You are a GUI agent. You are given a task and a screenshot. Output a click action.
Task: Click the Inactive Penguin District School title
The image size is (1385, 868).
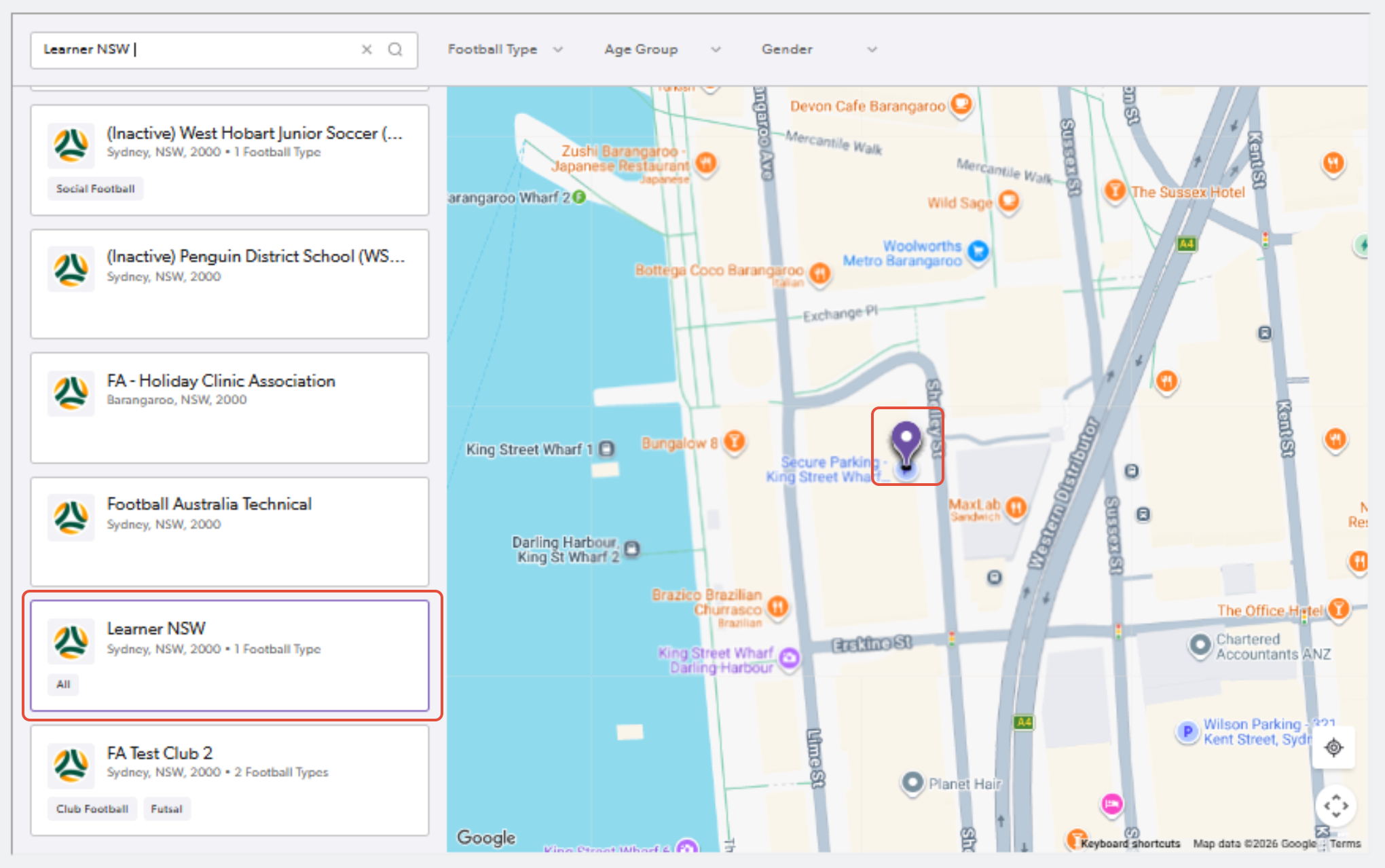click(256, 257)
